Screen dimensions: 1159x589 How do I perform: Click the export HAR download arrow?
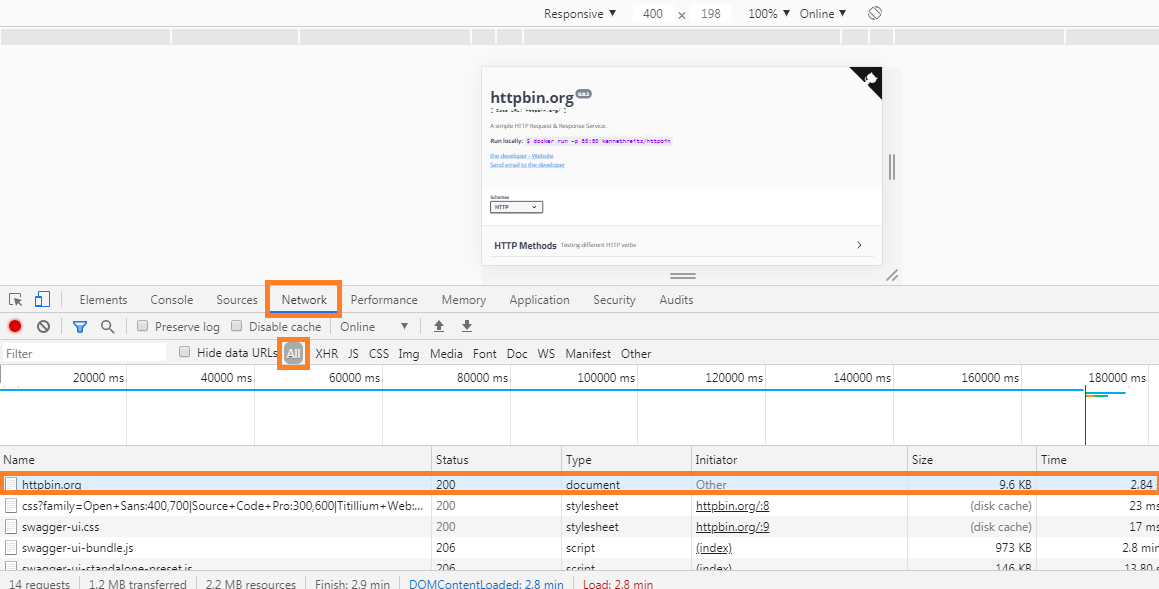click(467, 326)
